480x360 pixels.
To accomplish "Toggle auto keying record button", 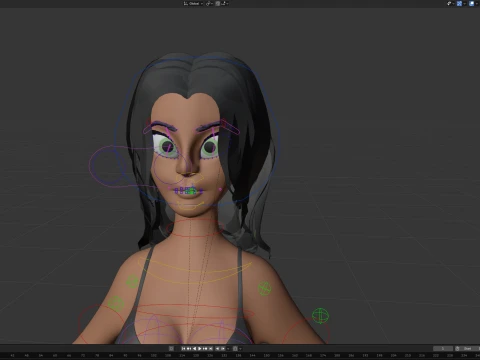I will point(171,349).
